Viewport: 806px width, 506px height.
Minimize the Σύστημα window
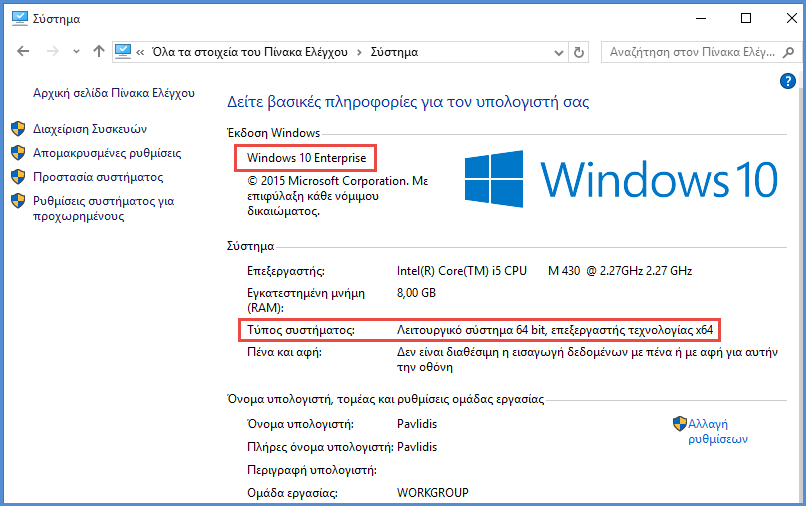pyautogui.click(x=701, y=19)
